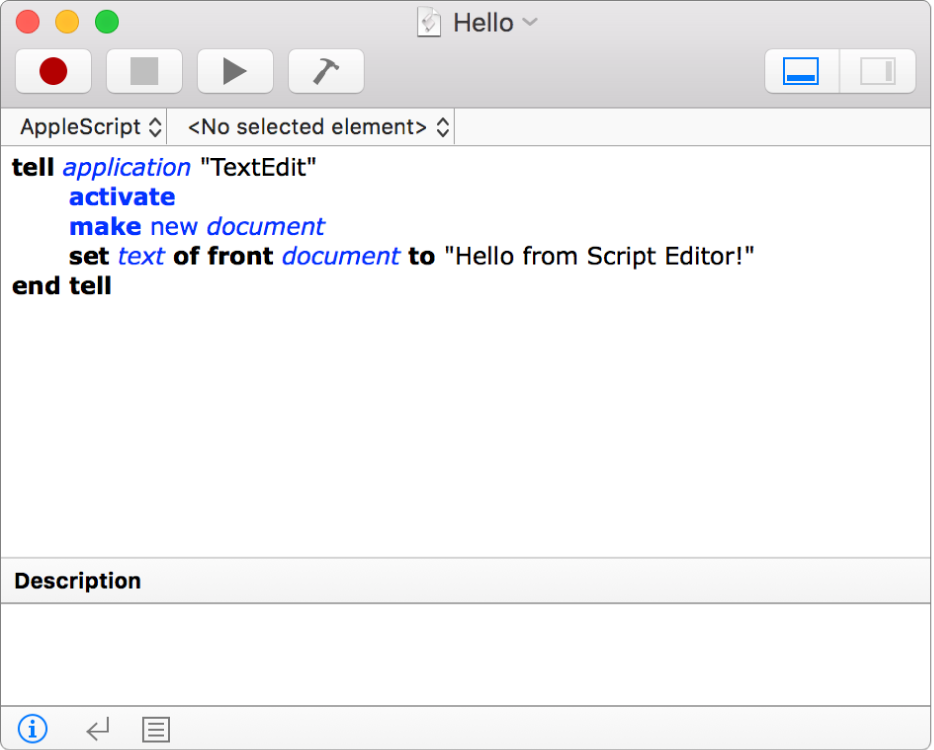Click the yellow minimize window button
This screenshot has width=934, height=750.
67,22
